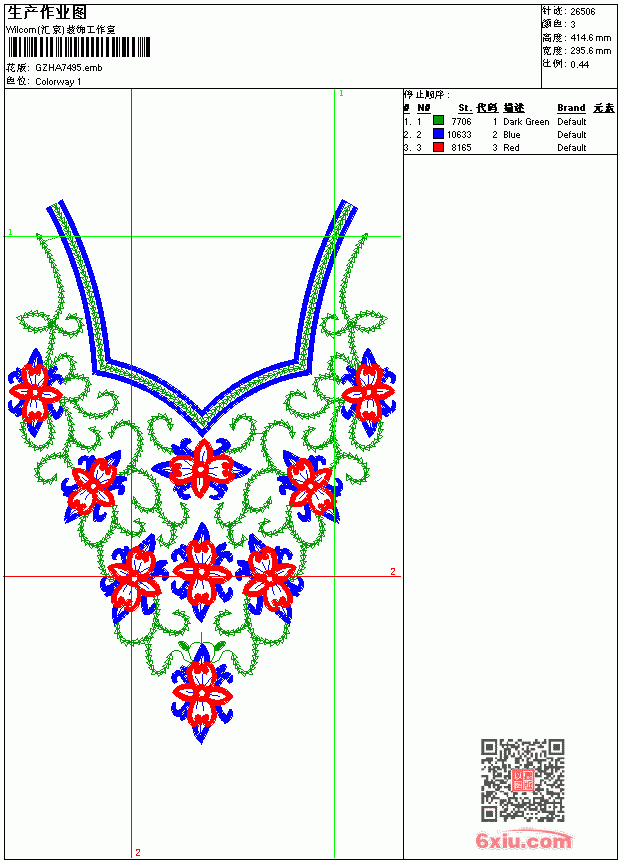Click the Colorway 1 label
The width and height of the screenshot is (620, 860).
pyautogui.click(x=58, y=82)
